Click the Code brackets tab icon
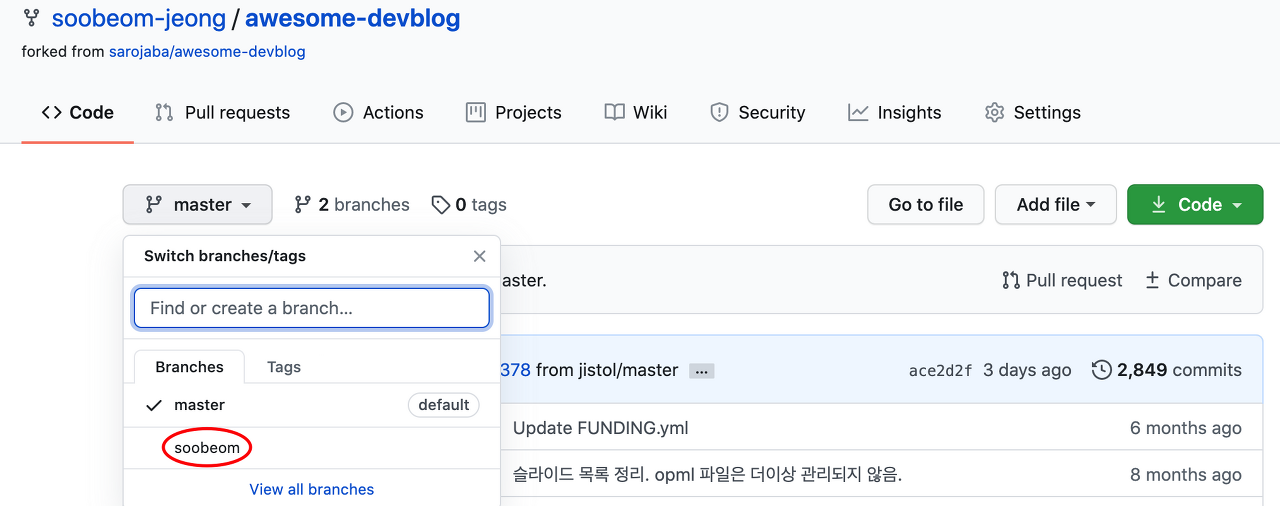This screenshot has width=1280, height=506. tap(51, 112)
